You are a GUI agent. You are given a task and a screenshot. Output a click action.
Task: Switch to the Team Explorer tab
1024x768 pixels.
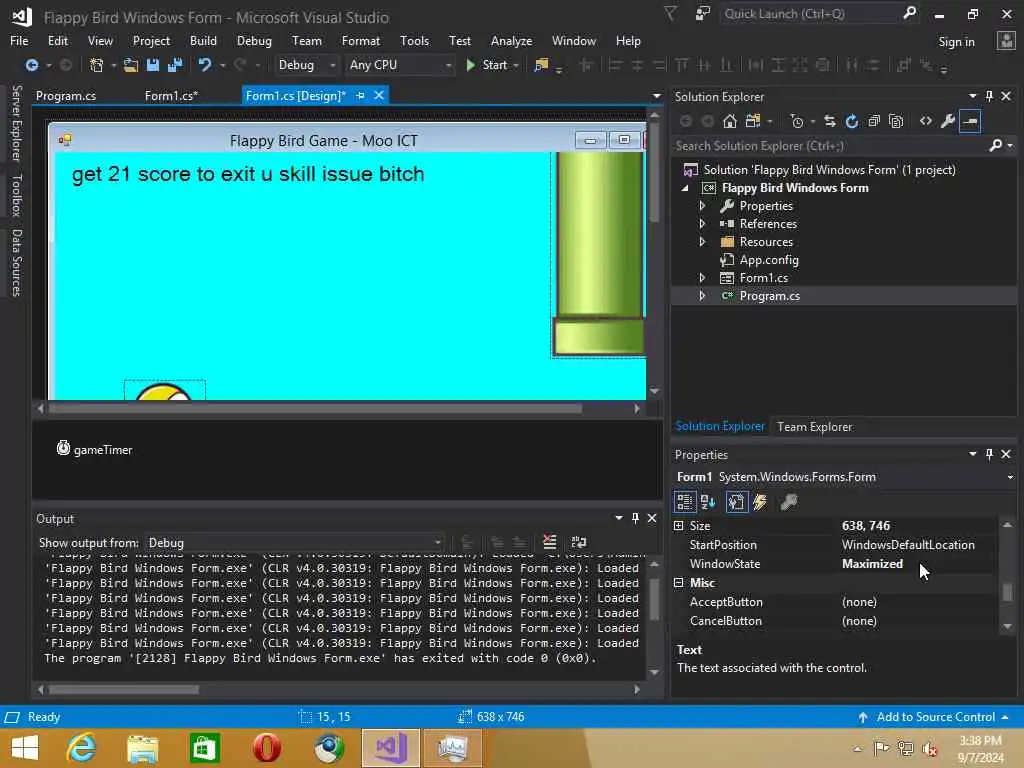(x=814, y=426)
